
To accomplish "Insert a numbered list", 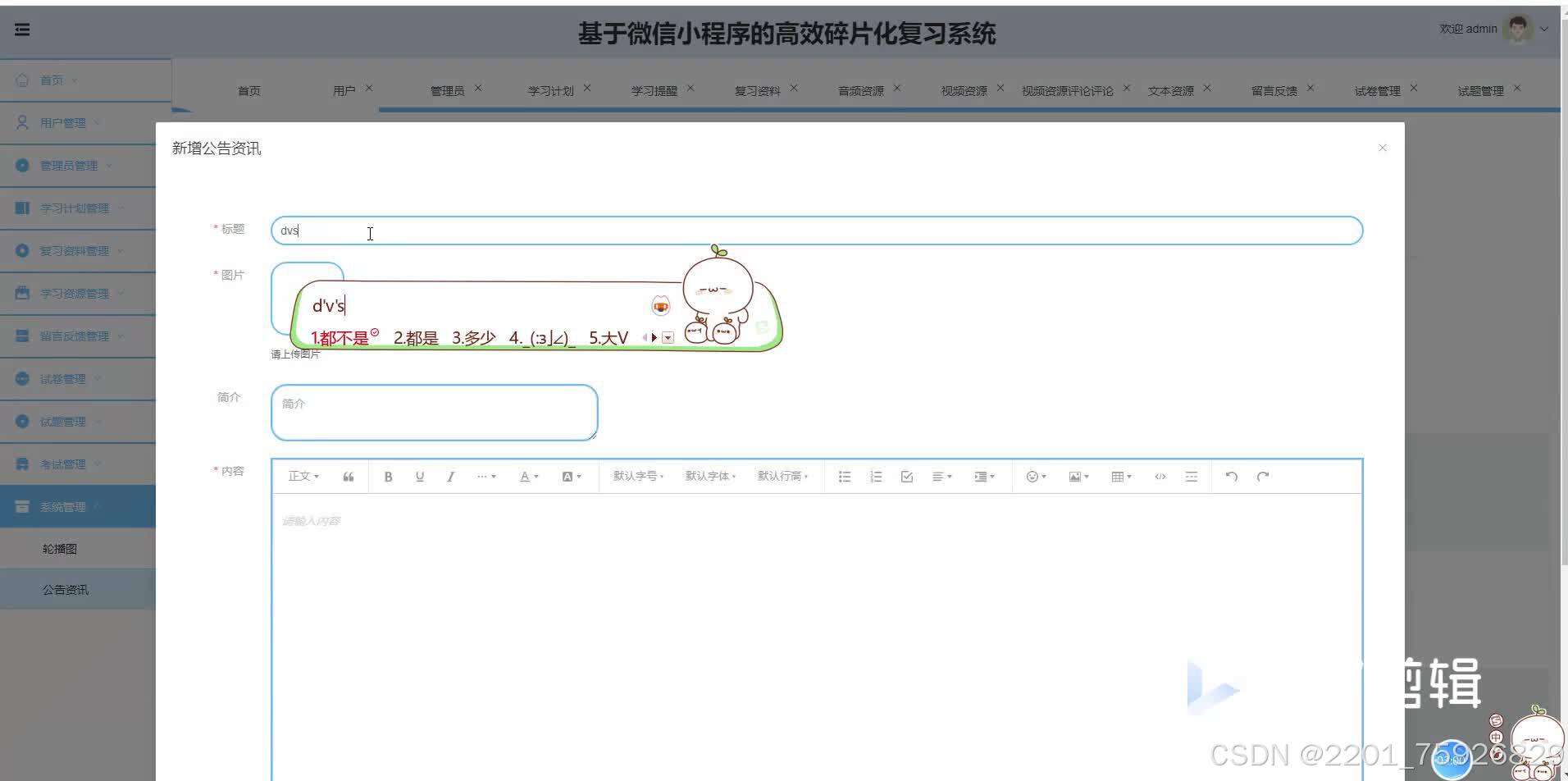I will (876, 477).
